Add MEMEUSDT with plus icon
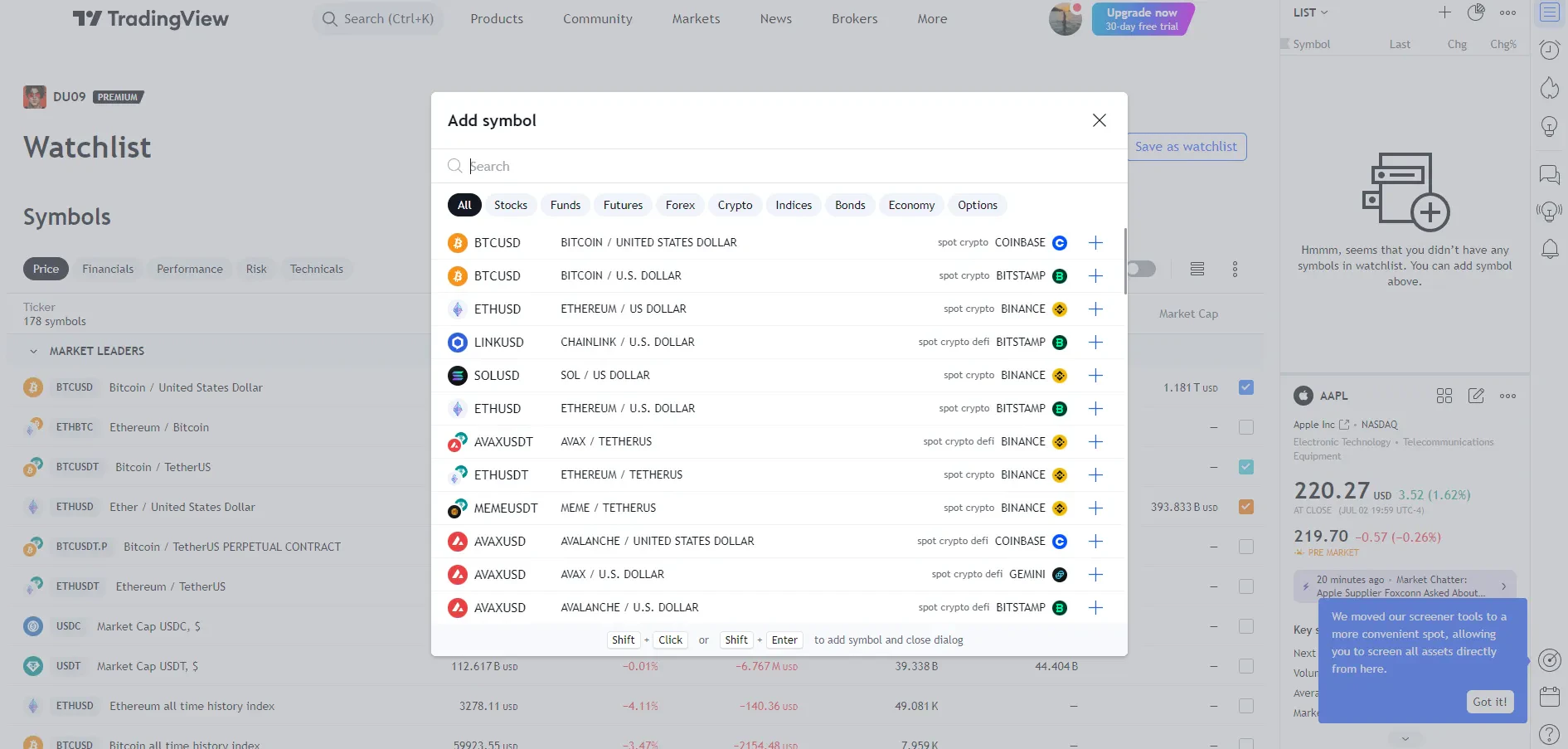Screen dimensions: 1568x749 pyautogui.click(x=1095, y=508)
